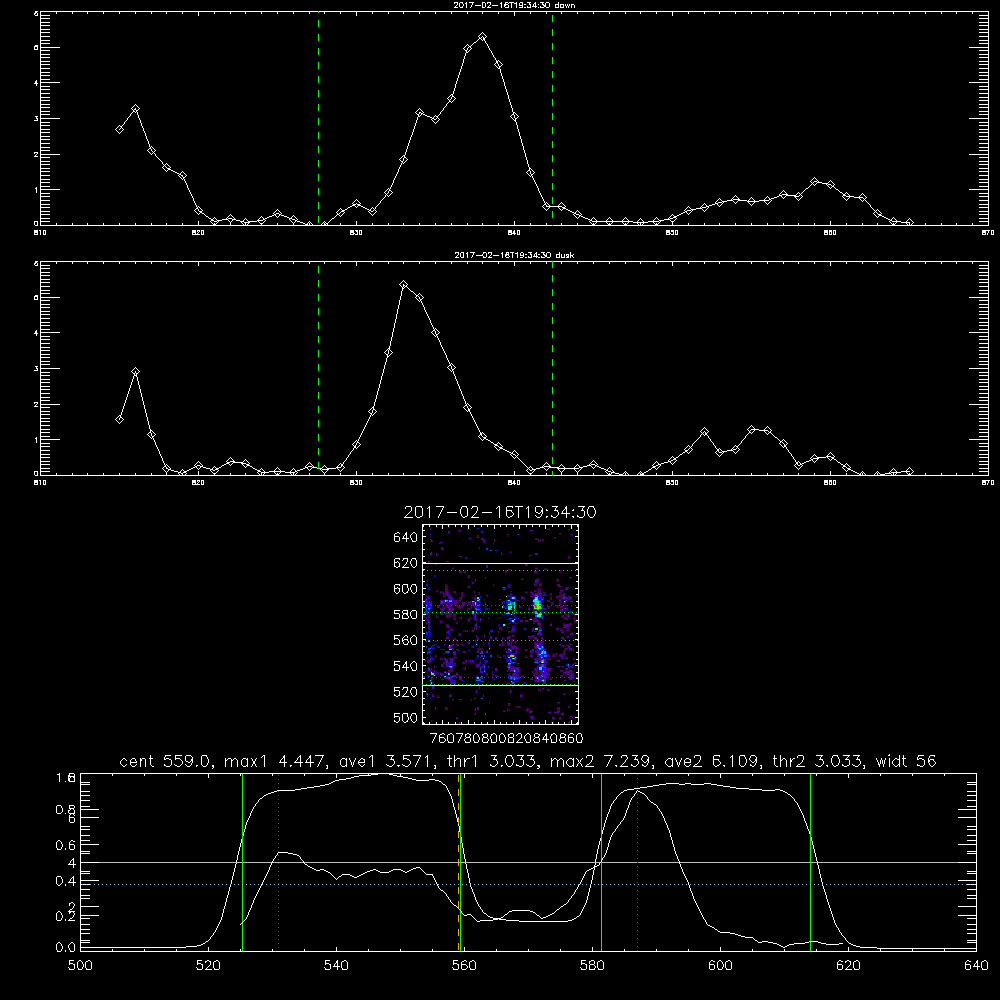The image size is (1000, 1000).
Task: Click x-axis label "560" in bottom profile plot
Action: (x=464, y=966)
